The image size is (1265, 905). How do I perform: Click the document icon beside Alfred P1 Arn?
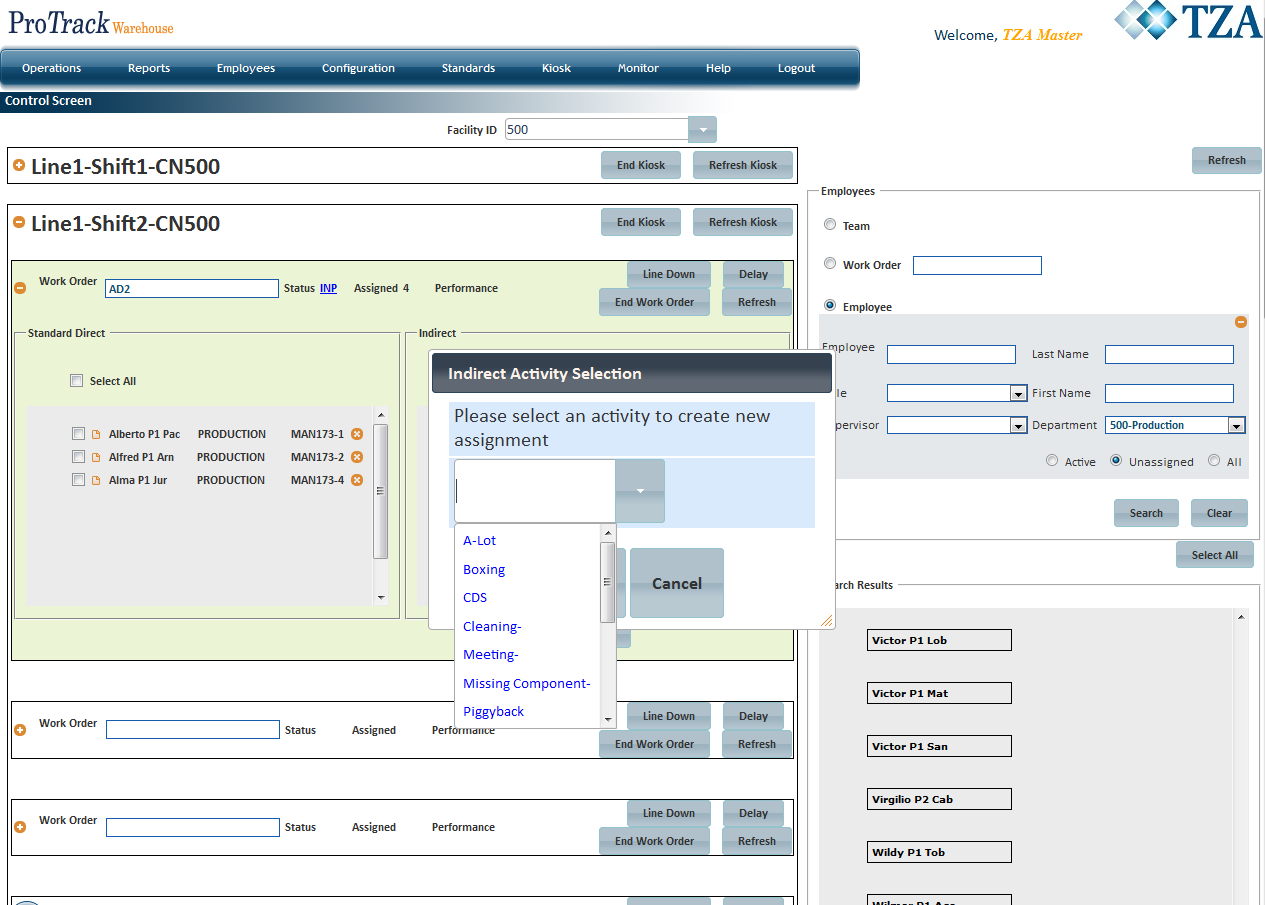tap(97, 457)
